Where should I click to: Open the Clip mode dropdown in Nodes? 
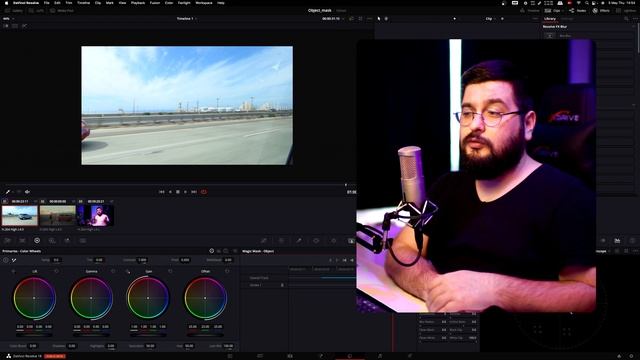coord(491,19)
